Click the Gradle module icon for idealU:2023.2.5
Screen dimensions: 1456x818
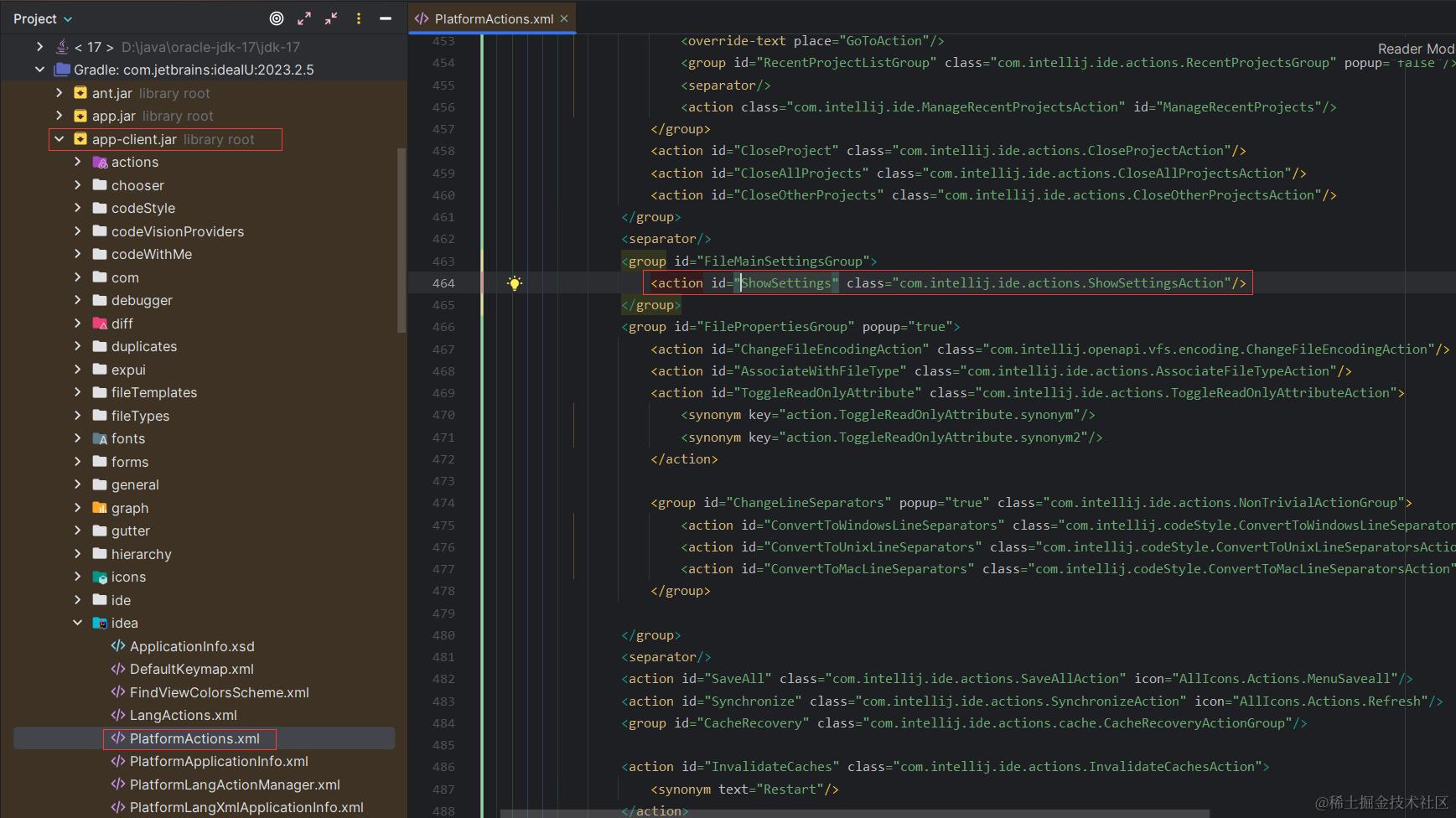62,70
